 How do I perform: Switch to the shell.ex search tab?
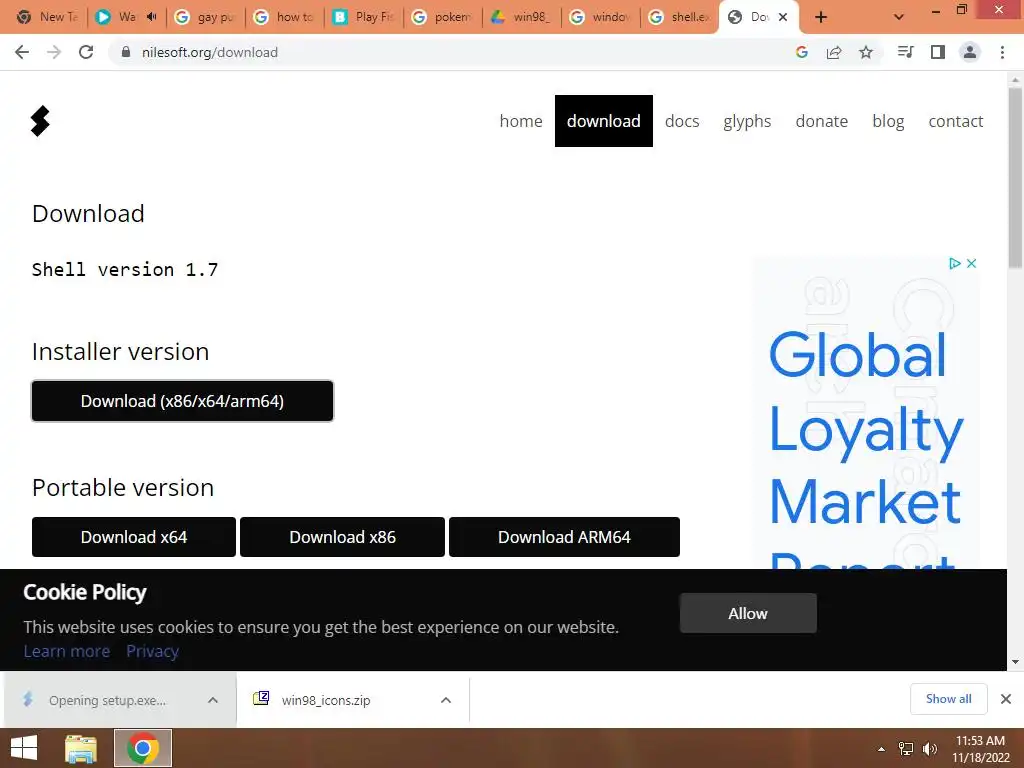[x=680, y=17]
